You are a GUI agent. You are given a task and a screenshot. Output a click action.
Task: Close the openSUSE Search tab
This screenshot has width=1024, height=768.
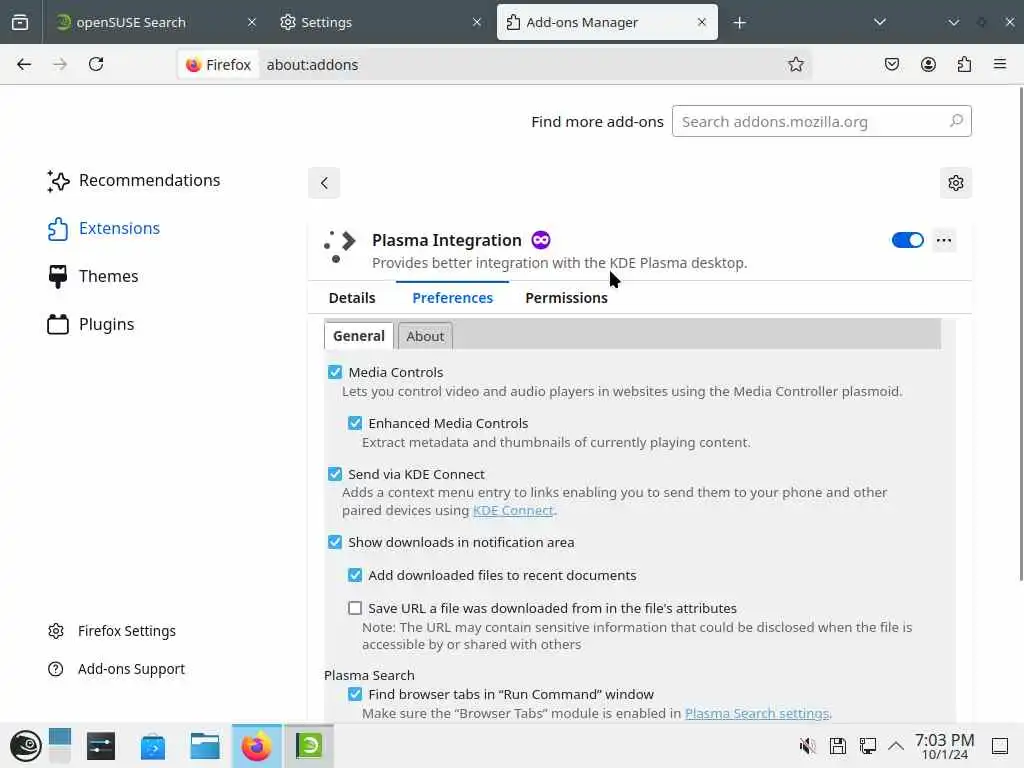tap(252, 22)
